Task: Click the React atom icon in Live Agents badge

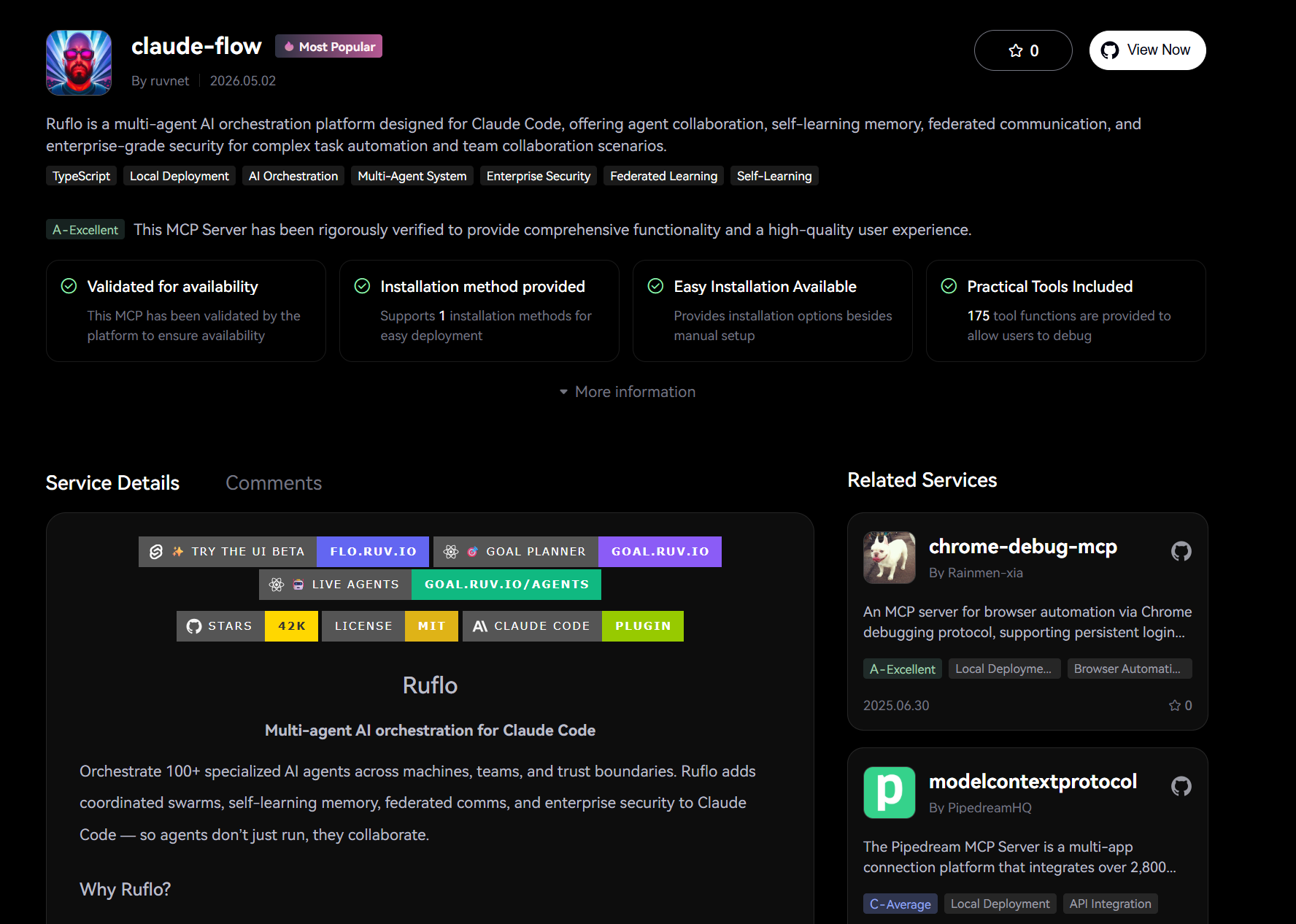Action: point(277,585)
